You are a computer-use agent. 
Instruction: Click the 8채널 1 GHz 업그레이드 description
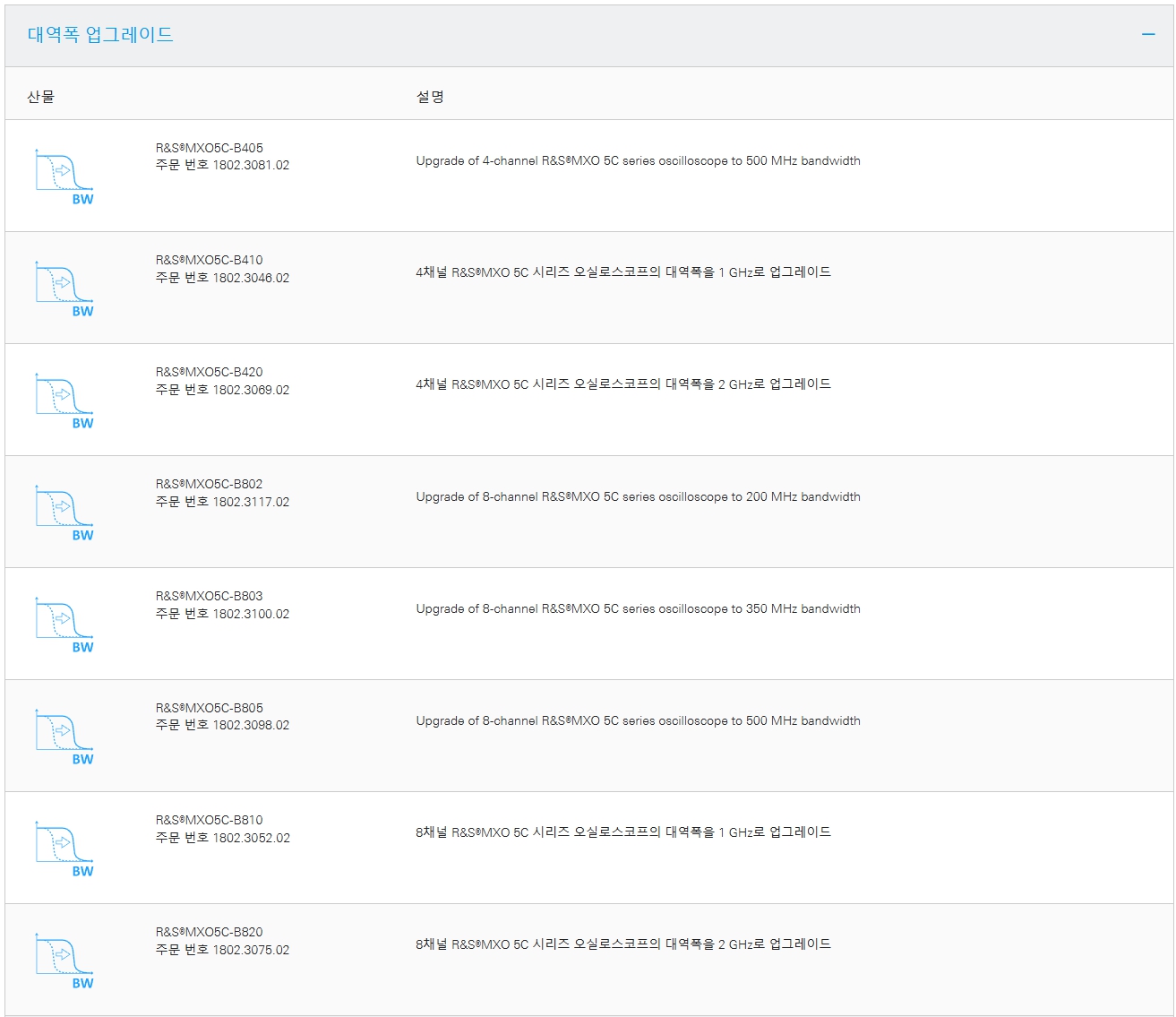point(623,832)
